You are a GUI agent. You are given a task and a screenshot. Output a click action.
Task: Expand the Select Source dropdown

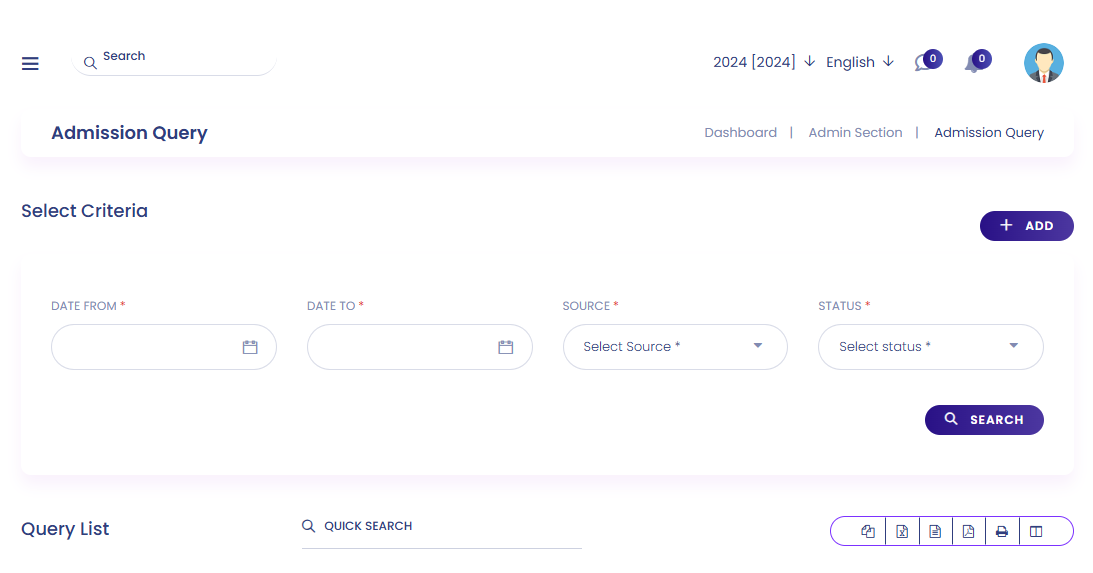pyautogui.click(x=675, y=347)
